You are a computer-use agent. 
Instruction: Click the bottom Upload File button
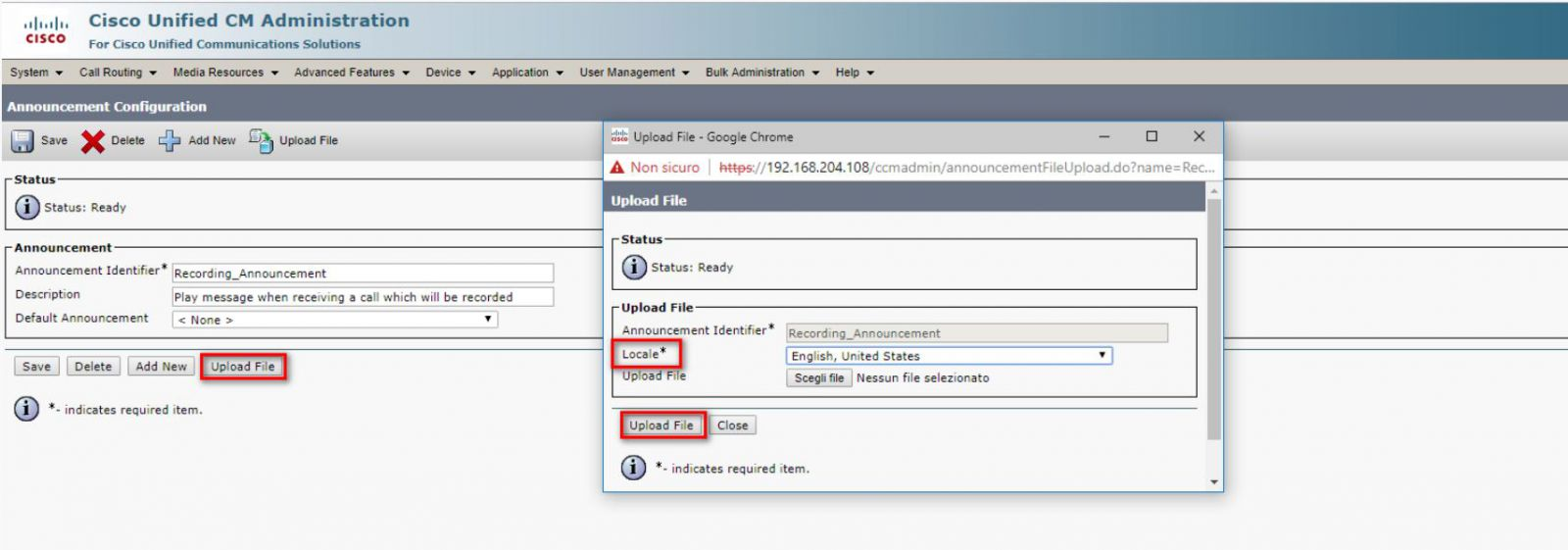(243, 367)
